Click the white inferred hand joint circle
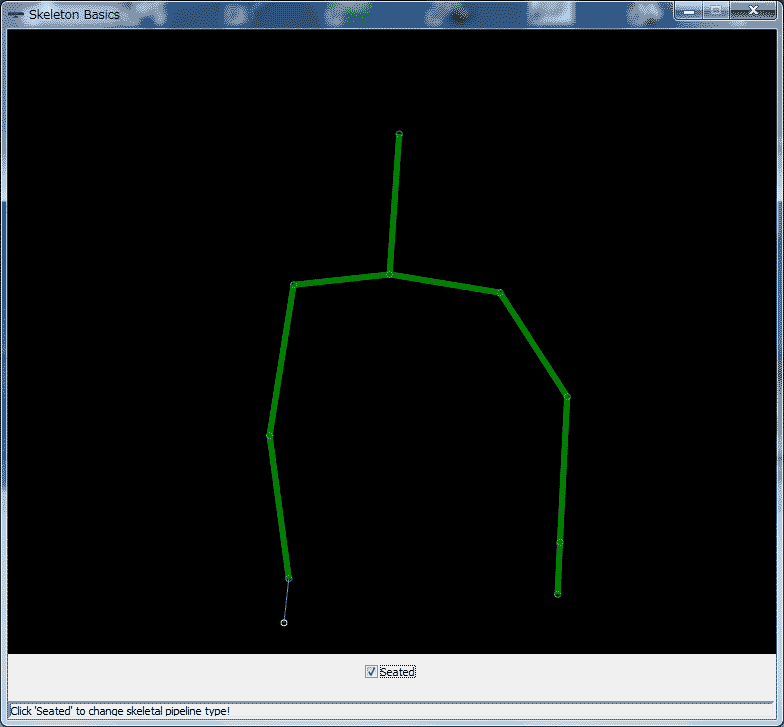 click(x=284, y=622)
